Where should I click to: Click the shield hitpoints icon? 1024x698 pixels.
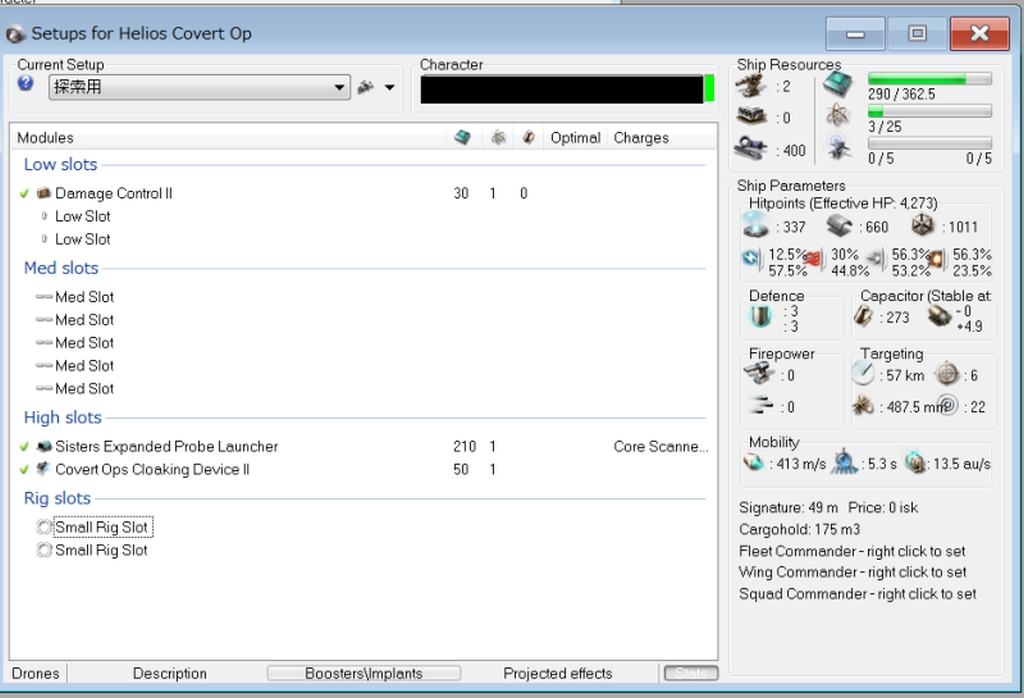click(x=756, y=225)
